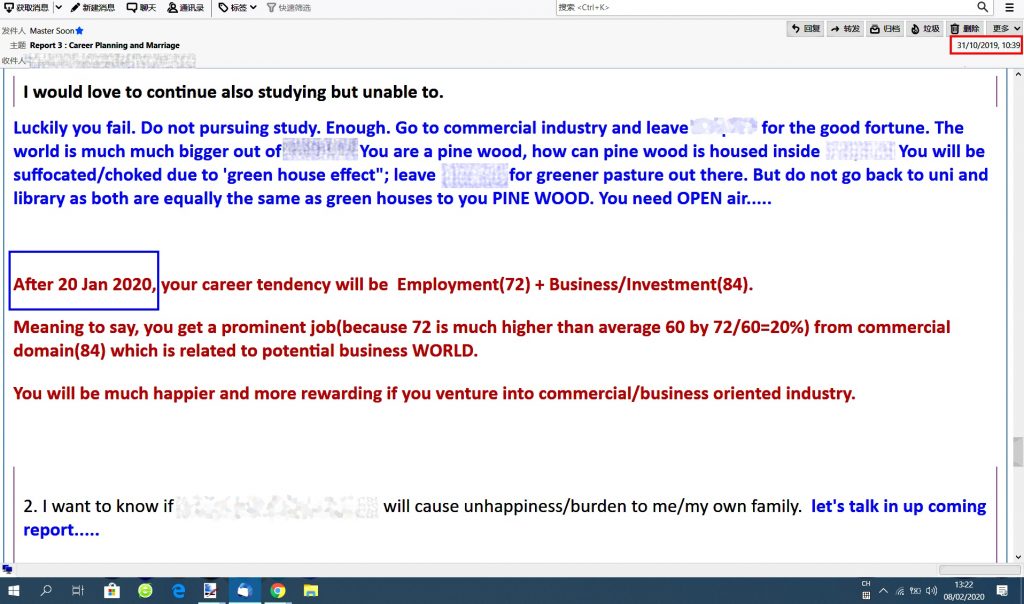
Task: Open the 聊天 chat button
Action: (141, 7)
